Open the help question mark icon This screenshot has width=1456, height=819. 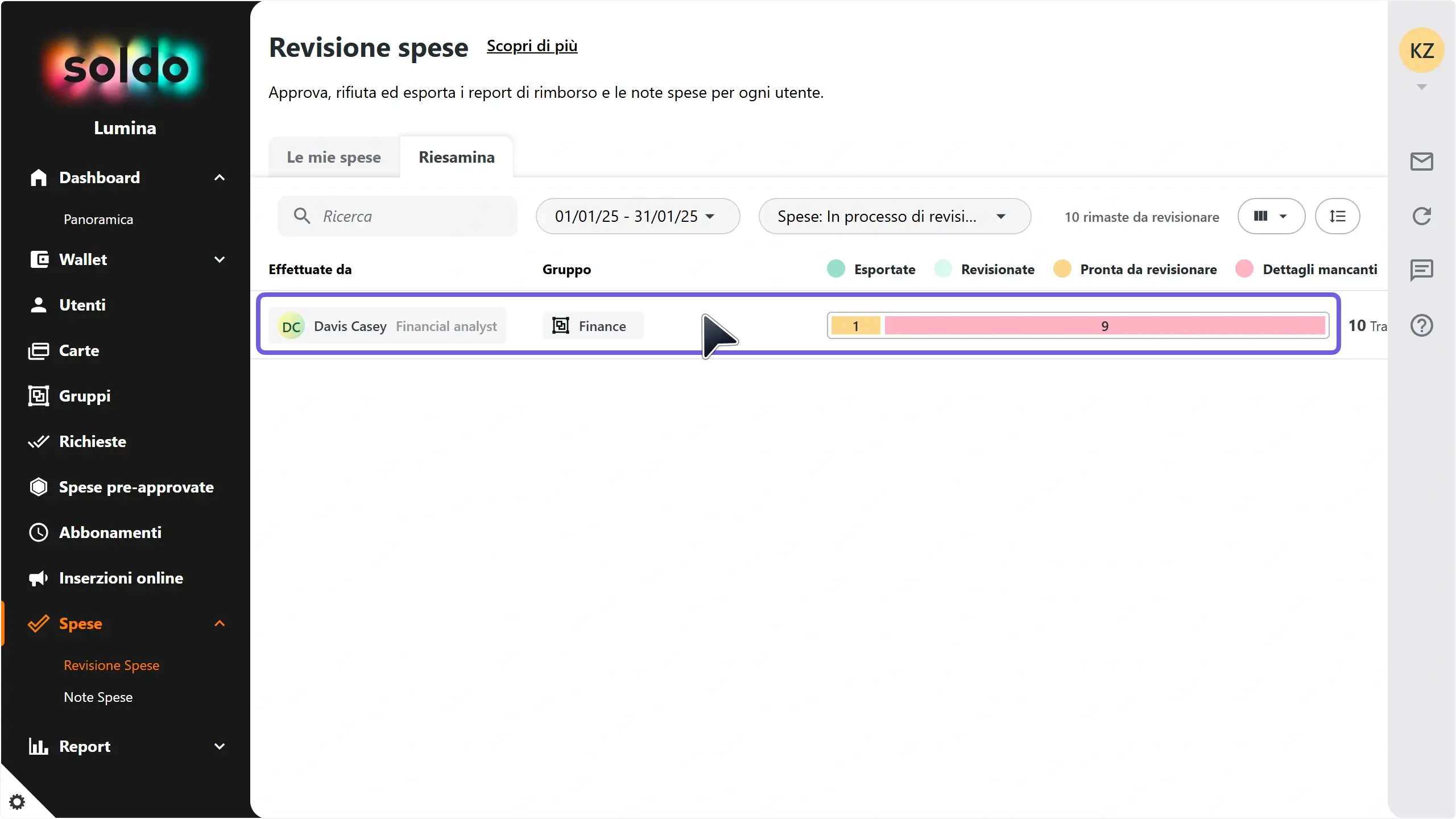click(1421, 325)
